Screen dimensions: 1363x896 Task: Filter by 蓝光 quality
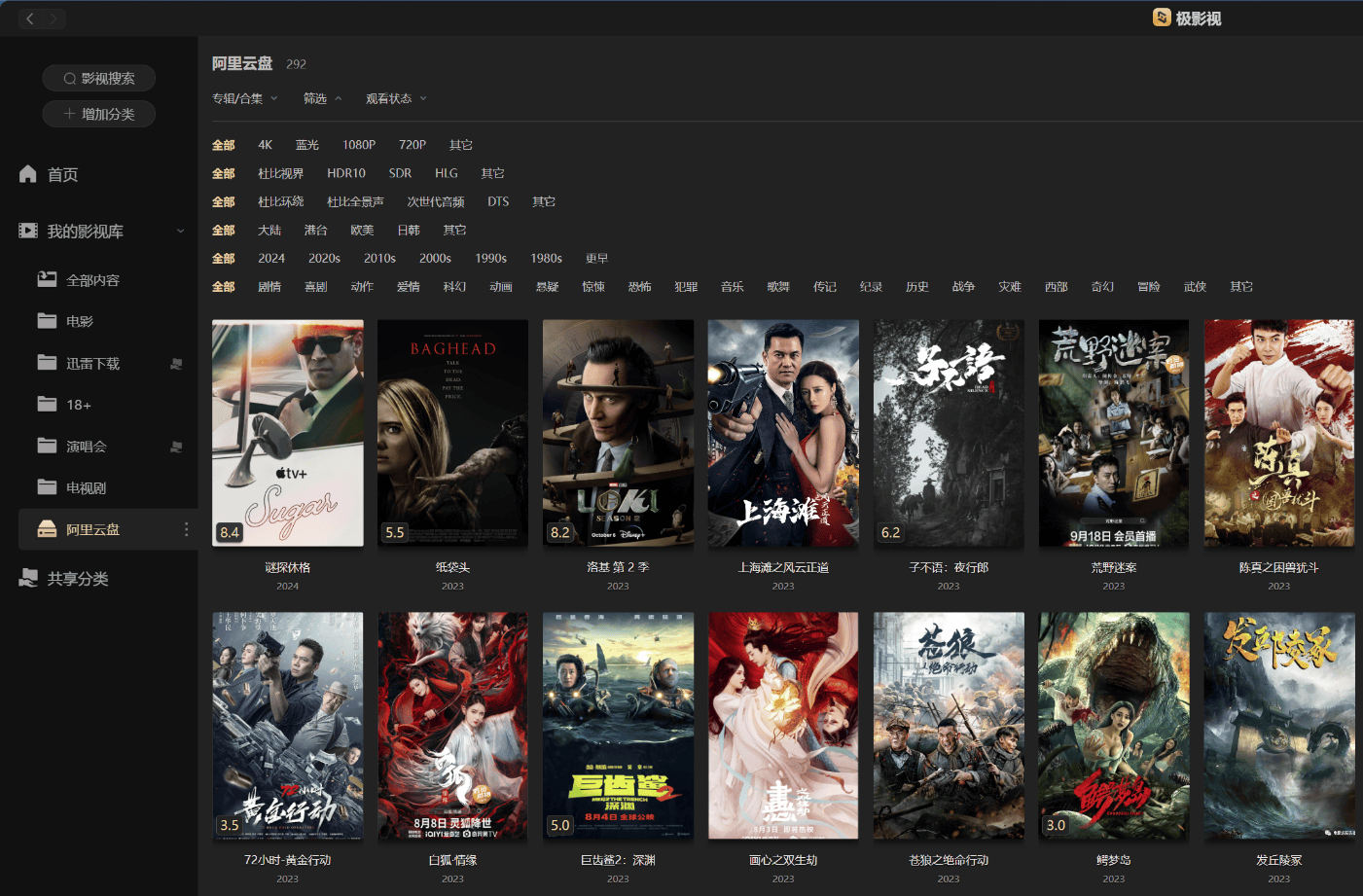307,145
